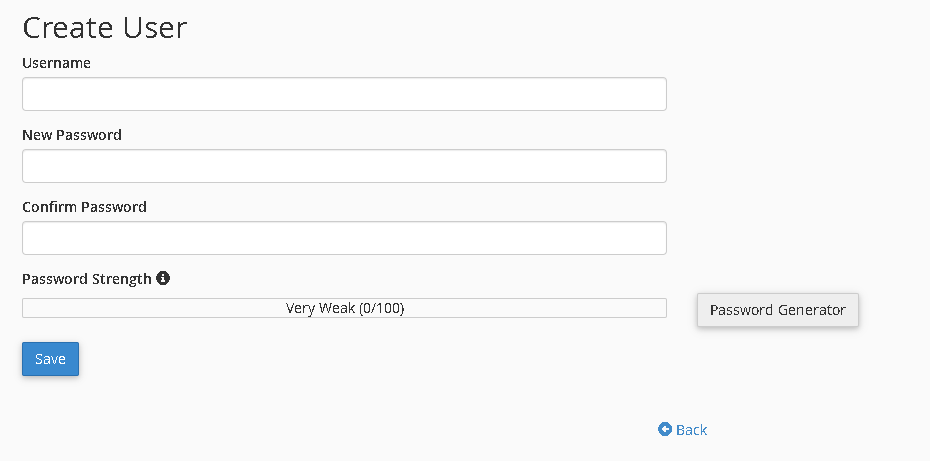Go back using the Back link
Image resolution: width=930 pixels, height=461 pixels.
683,430
